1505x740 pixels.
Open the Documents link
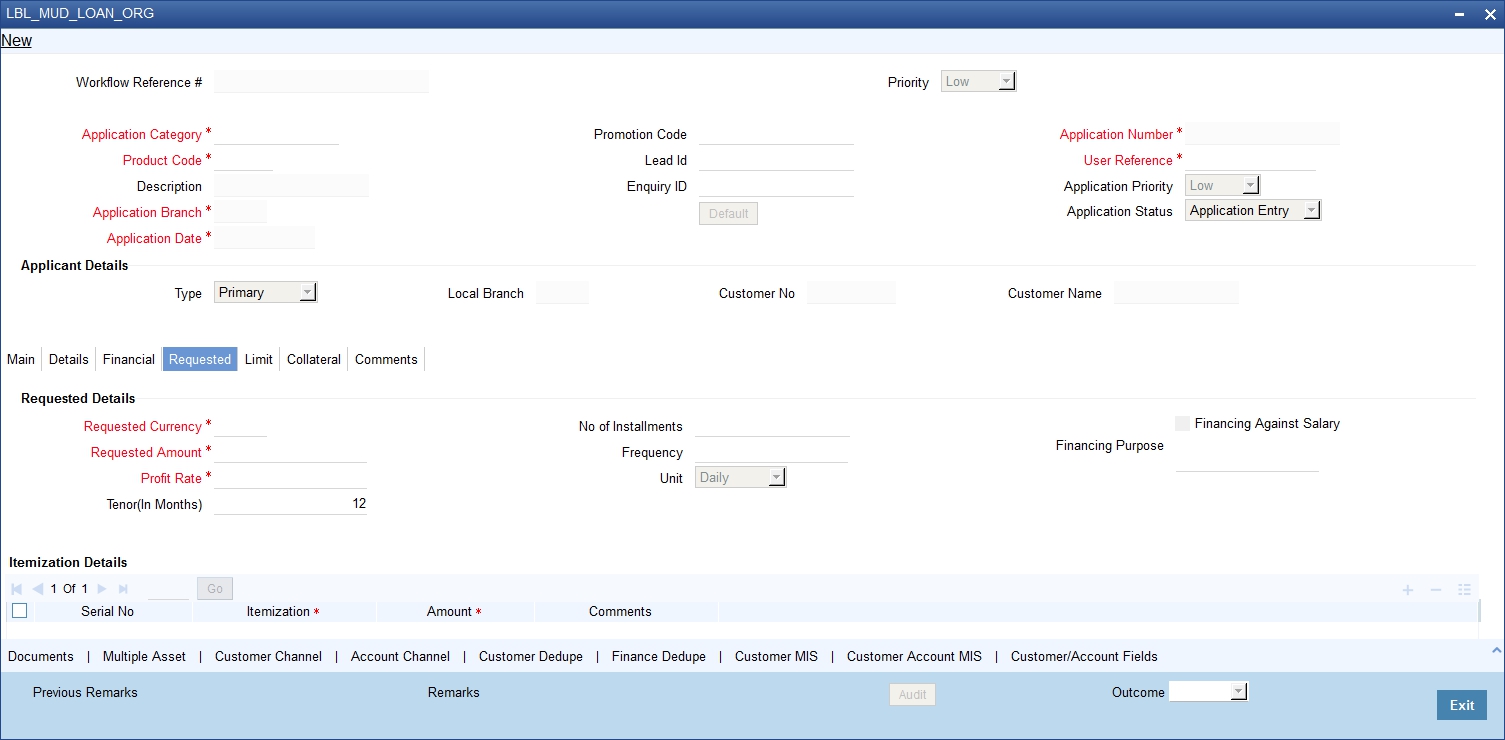point(41,657)
